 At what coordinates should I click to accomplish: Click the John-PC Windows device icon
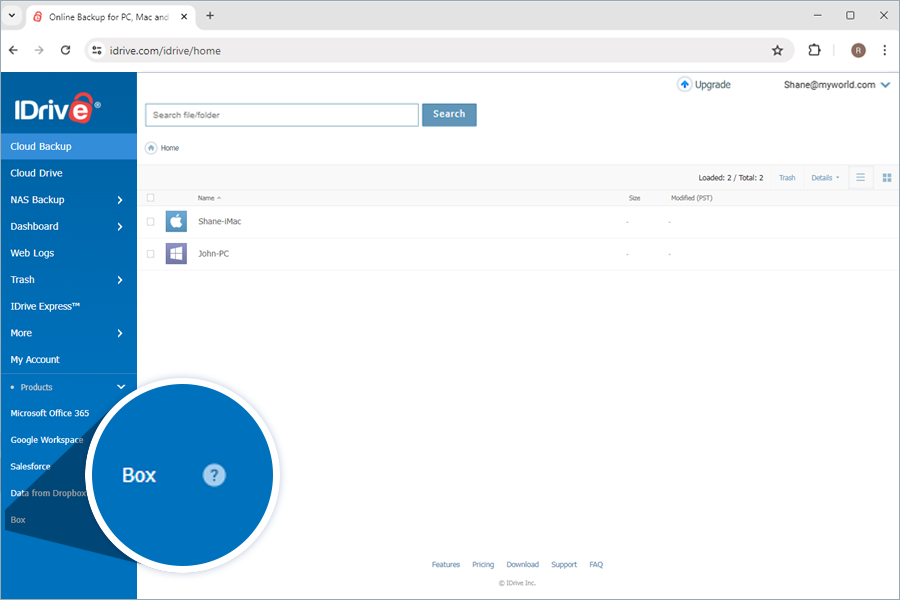click(176, 253)
